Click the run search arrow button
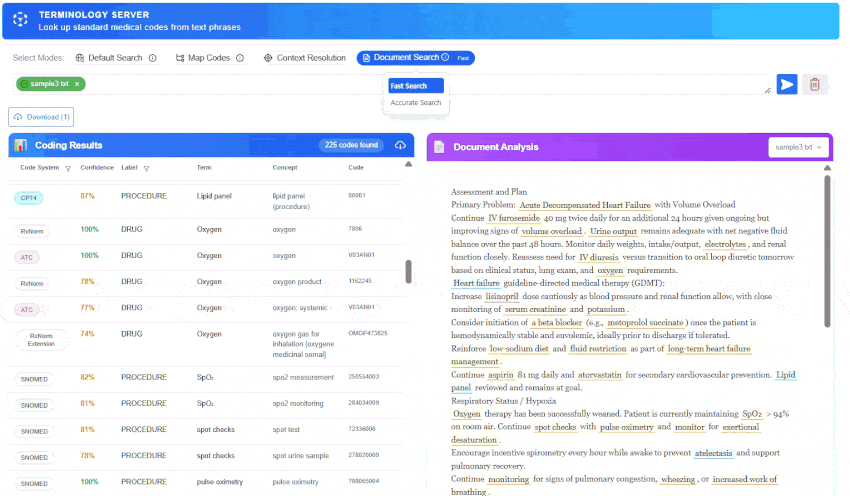850x496 pixels. coord(787,84)
